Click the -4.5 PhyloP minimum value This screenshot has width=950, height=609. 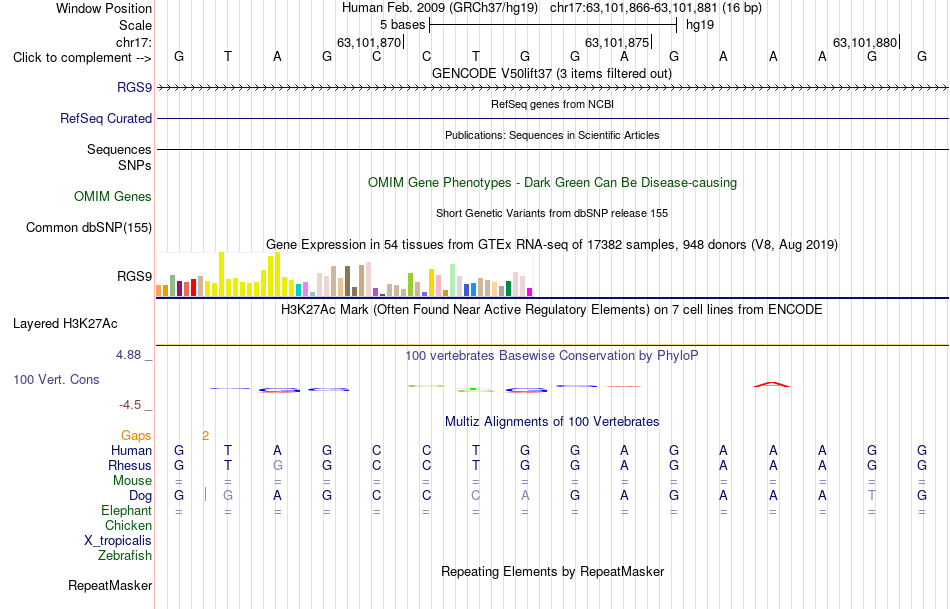point(130,405)
